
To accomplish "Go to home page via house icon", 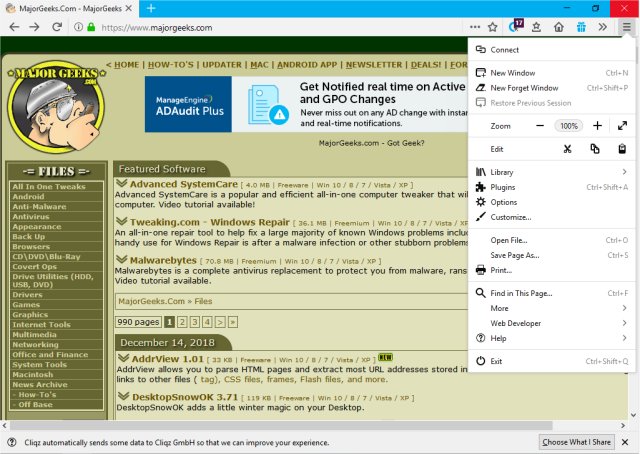I will [559, 27].
